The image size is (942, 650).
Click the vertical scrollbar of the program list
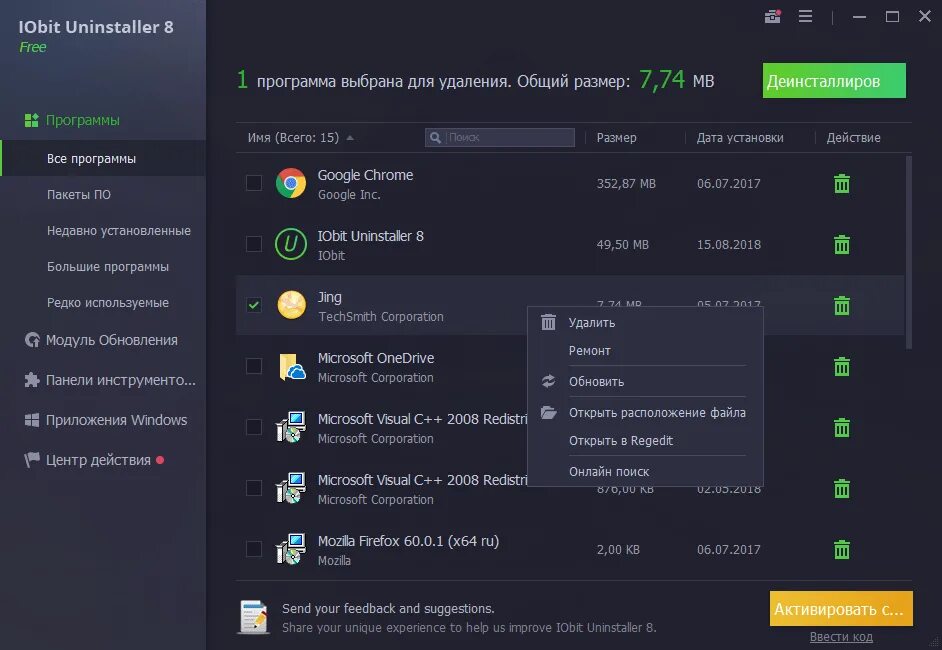pos(908,252)
